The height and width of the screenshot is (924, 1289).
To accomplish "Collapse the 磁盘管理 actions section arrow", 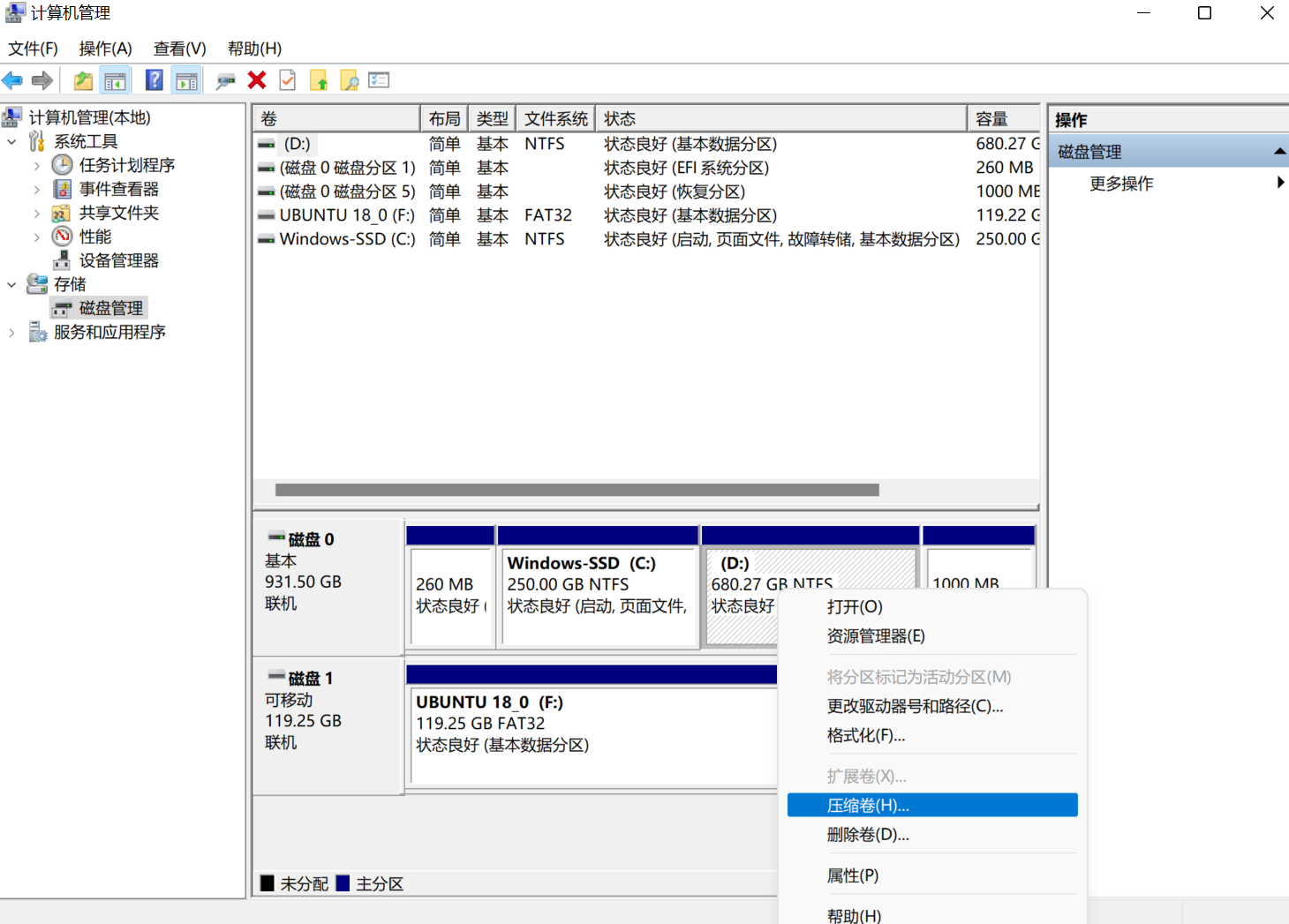I will [x=1279, y=152].
